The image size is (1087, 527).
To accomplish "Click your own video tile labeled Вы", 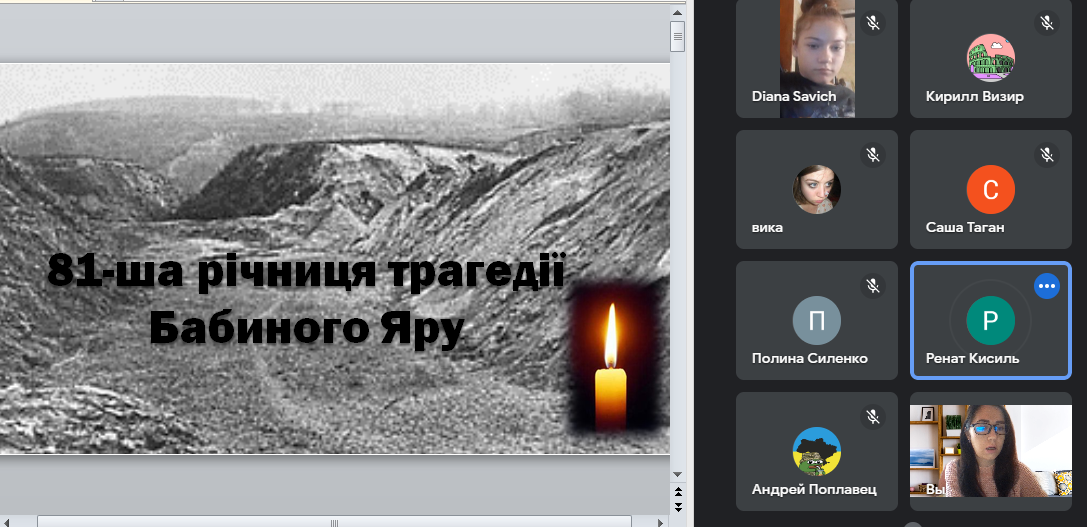I will click(991, 451).
